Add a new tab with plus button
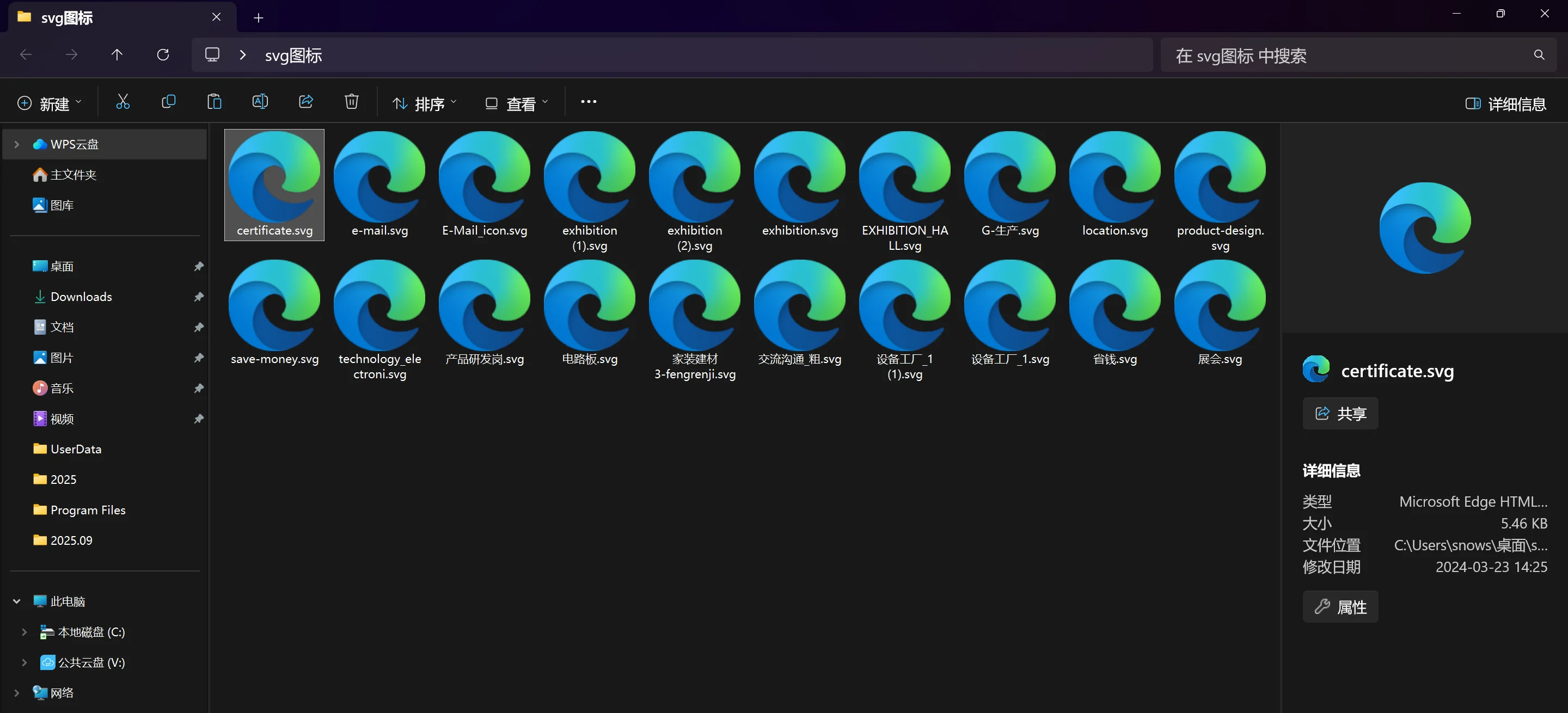 [258, 17]
